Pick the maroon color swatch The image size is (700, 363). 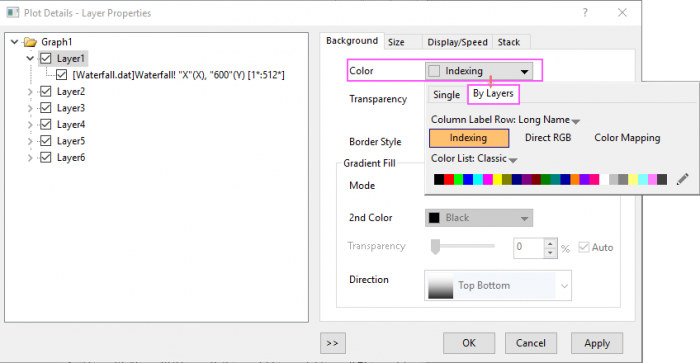click(536, 179)
